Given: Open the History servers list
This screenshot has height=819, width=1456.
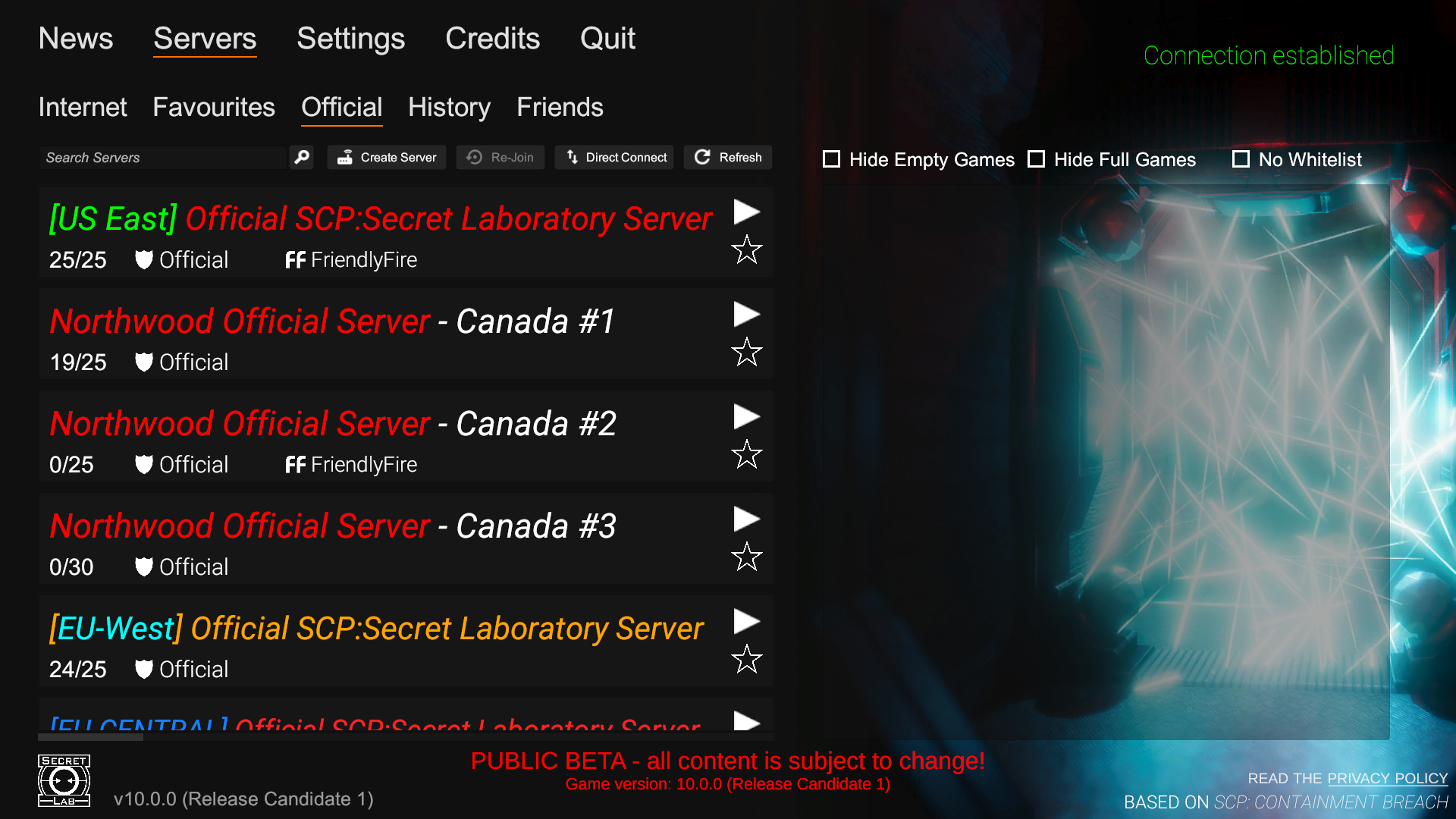Looking at the screenshot, I should (448, 107).
